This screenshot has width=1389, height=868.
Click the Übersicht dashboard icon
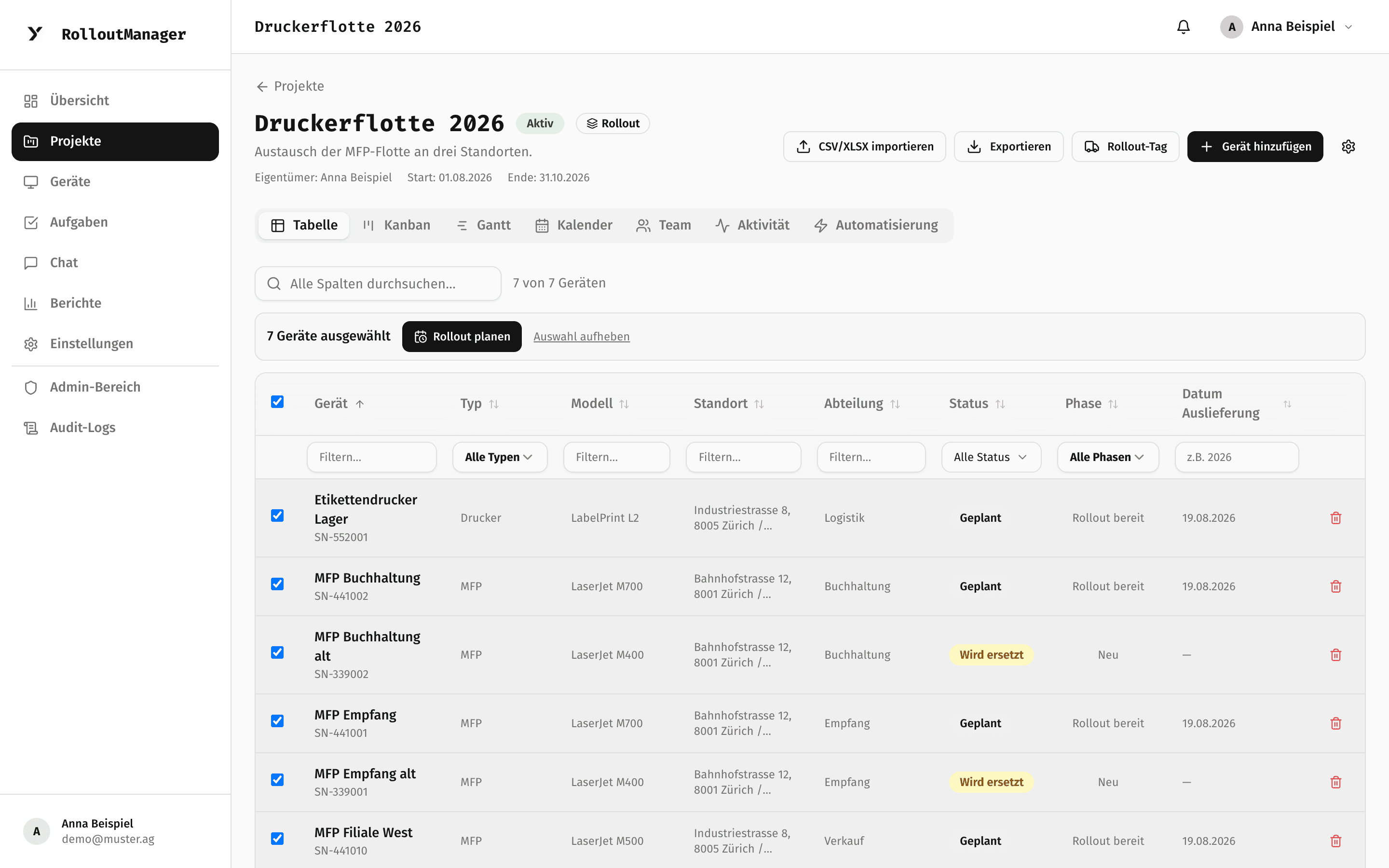pyautogui.click(x=31, y=101)
